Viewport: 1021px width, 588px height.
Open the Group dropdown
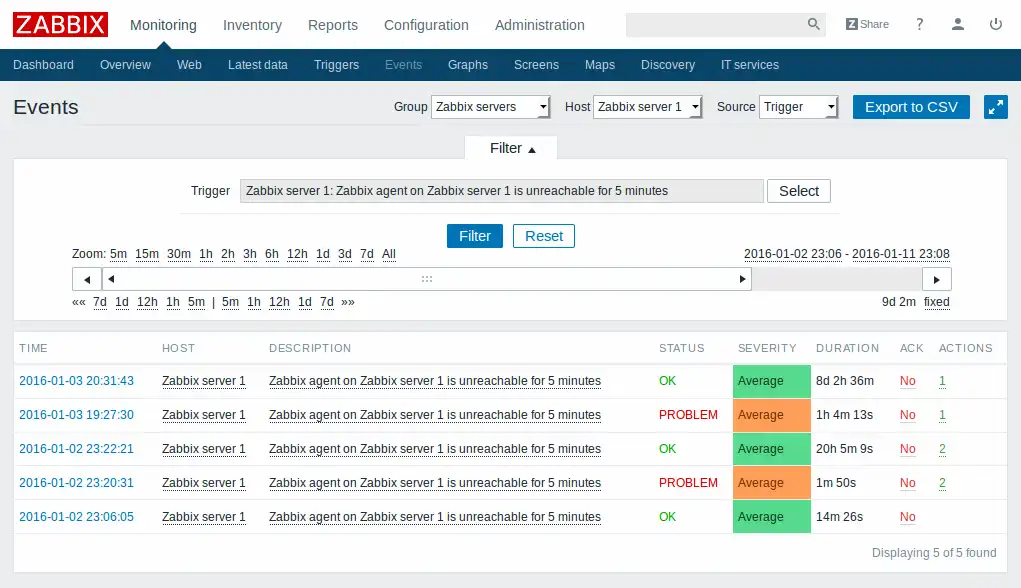point(491,107)
